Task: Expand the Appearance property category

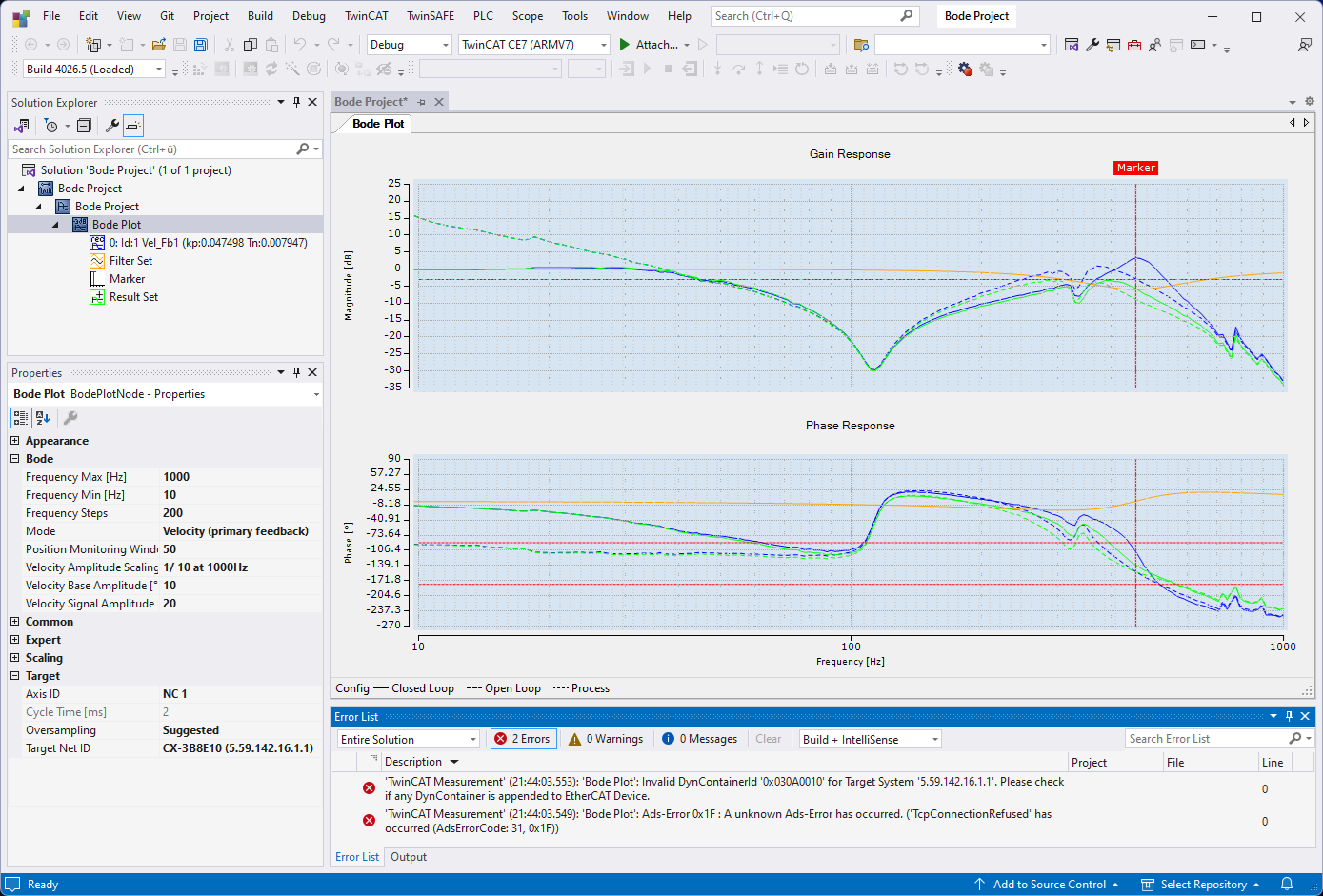Action: click(15, 441)
